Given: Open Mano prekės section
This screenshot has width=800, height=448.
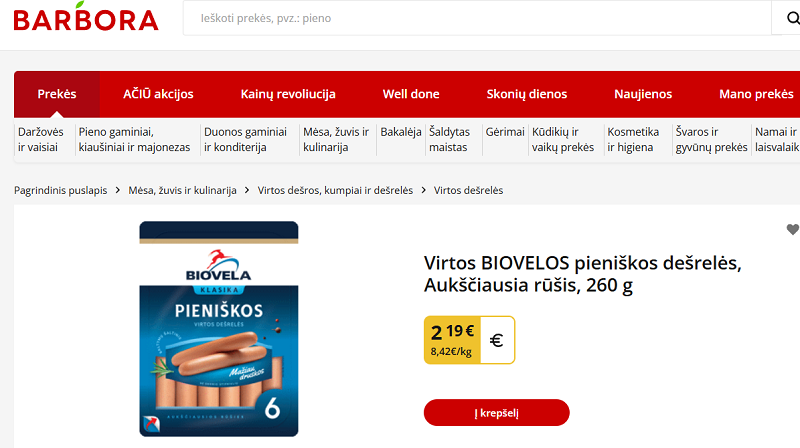Looking at the screenshot, I should [756, 94].
